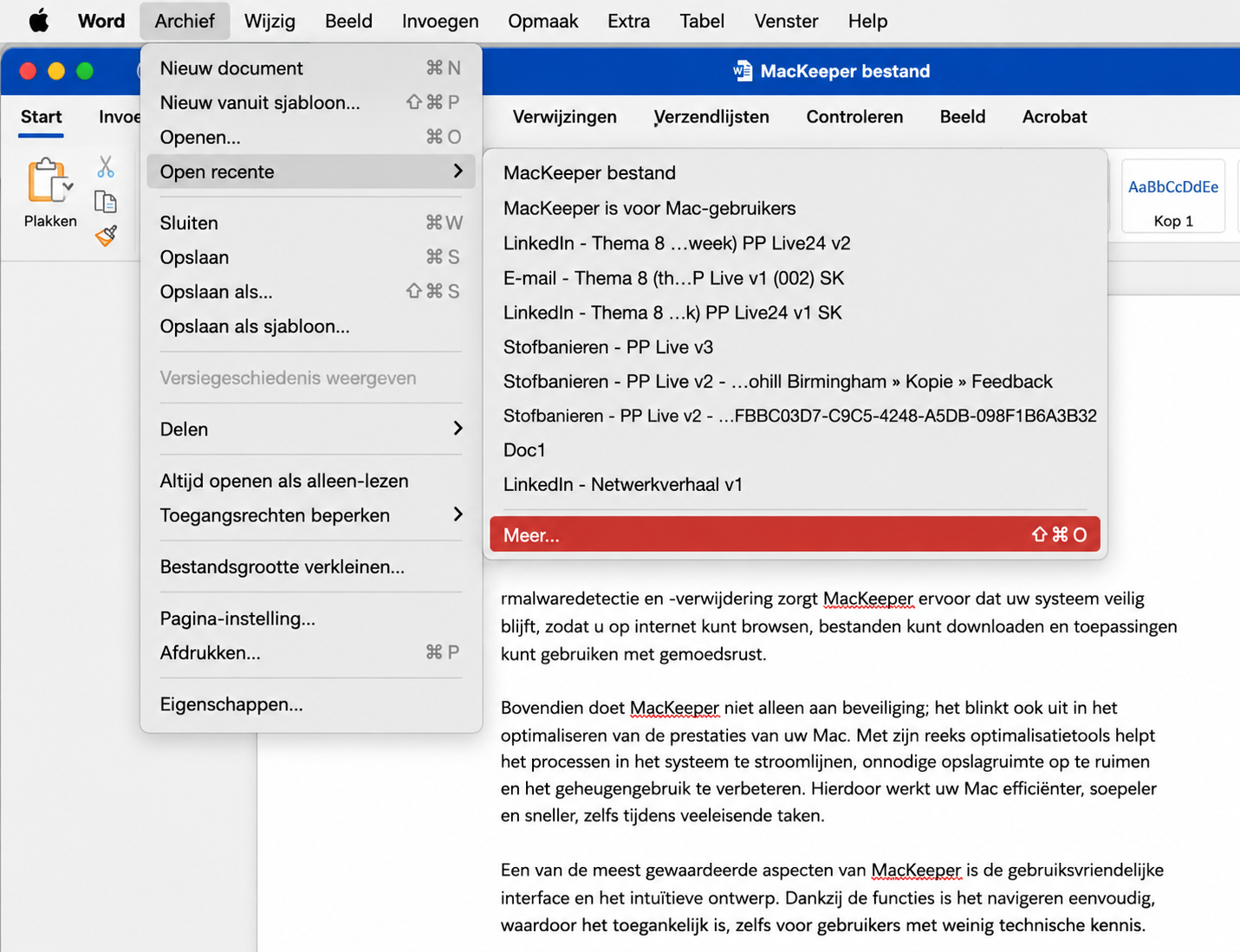This screenshot has height=952, width=1240.
Task: Choose Pagina-instelling...
Action: pyautogui.click(x=311, y=618)
